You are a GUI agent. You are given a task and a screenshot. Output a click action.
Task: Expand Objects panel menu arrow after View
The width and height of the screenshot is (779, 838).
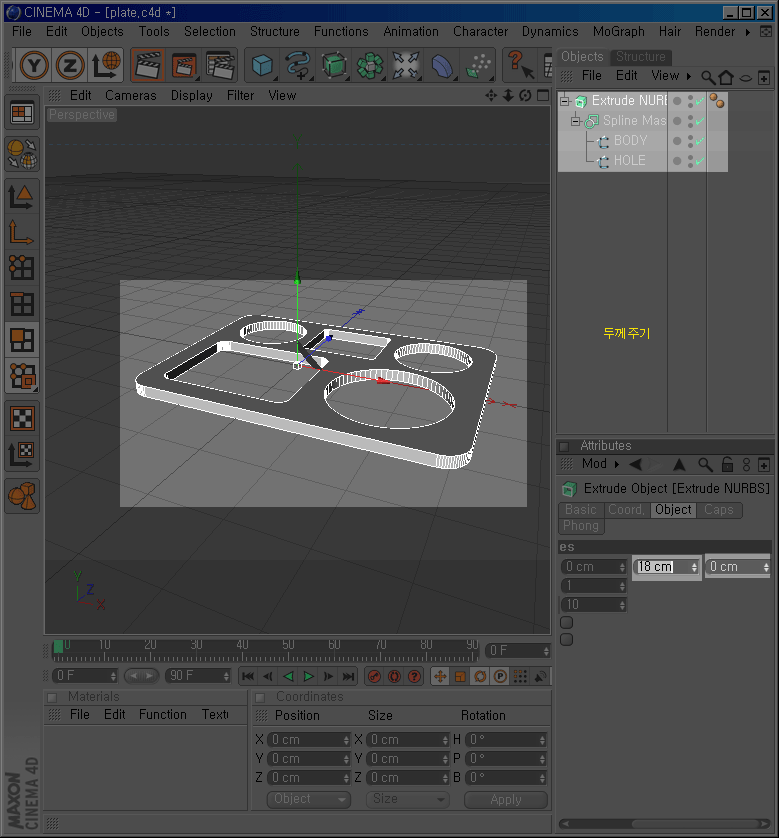point(689,76)
